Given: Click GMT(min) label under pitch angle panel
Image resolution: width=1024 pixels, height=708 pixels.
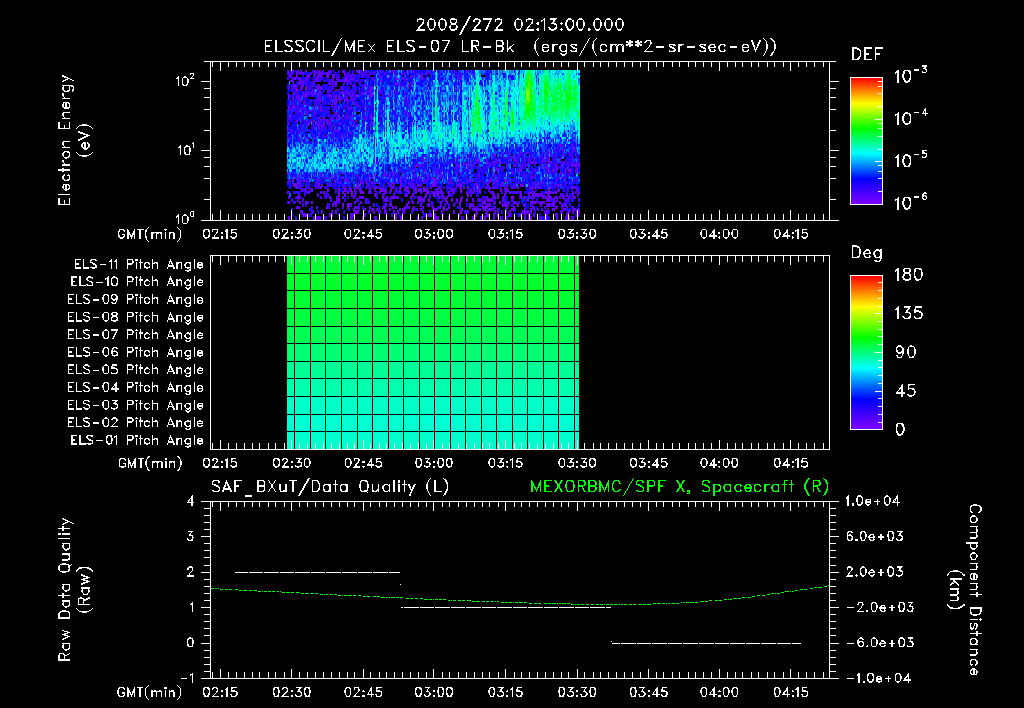Looking at the screenshot, I should point(150,464).
